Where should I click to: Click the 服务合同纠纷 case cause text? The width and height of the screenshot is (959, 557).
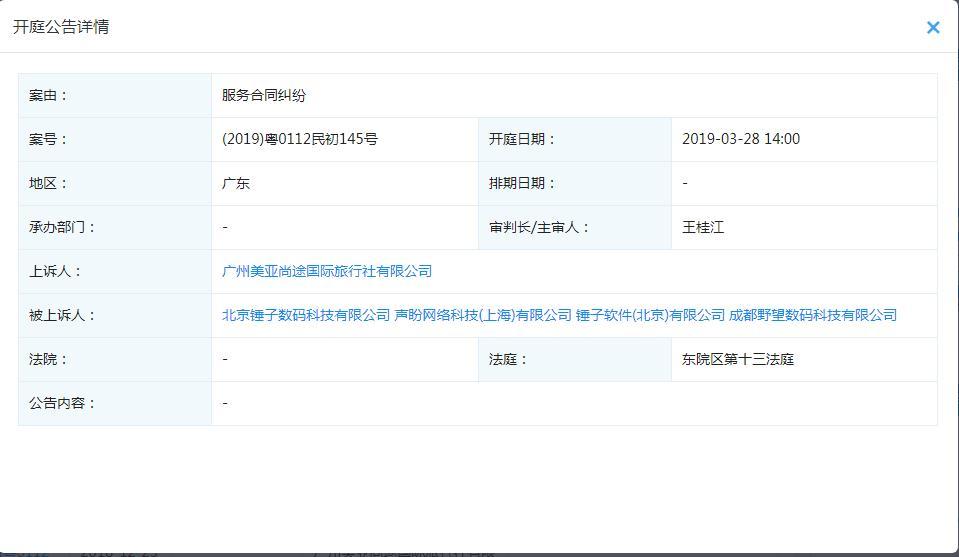click(264, 95)
